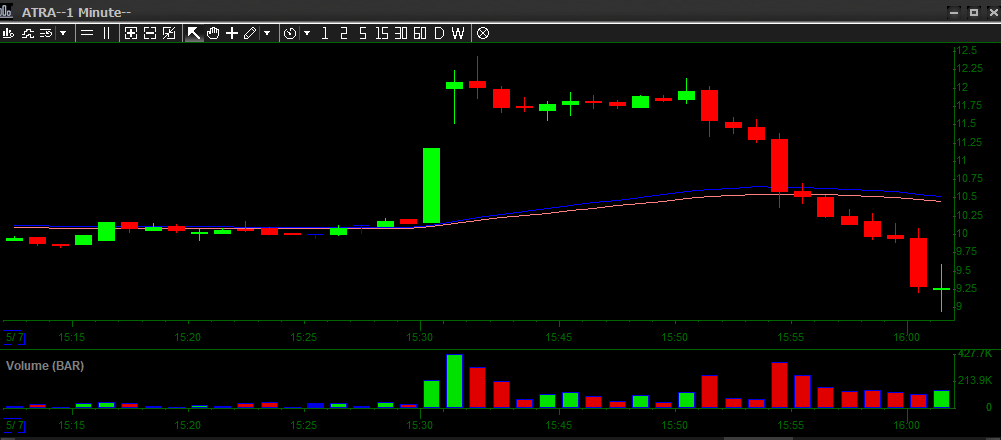The height and width of the screenshot is (440, 1001).
Task: Open the chart type bar icon
Action: (x=8, y=33)
